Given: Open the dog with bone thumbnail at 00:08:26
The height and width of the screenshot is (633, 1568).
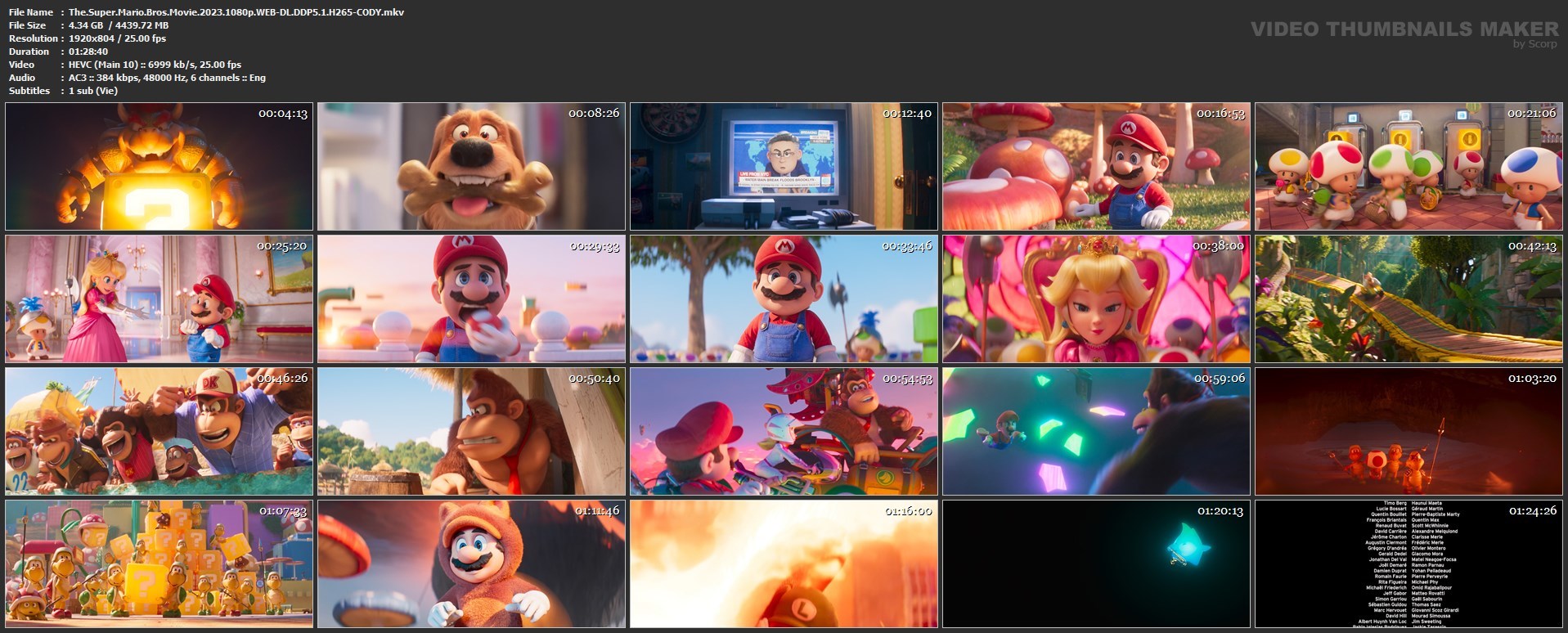Looking at the screenshot, I should click(471, 166).
